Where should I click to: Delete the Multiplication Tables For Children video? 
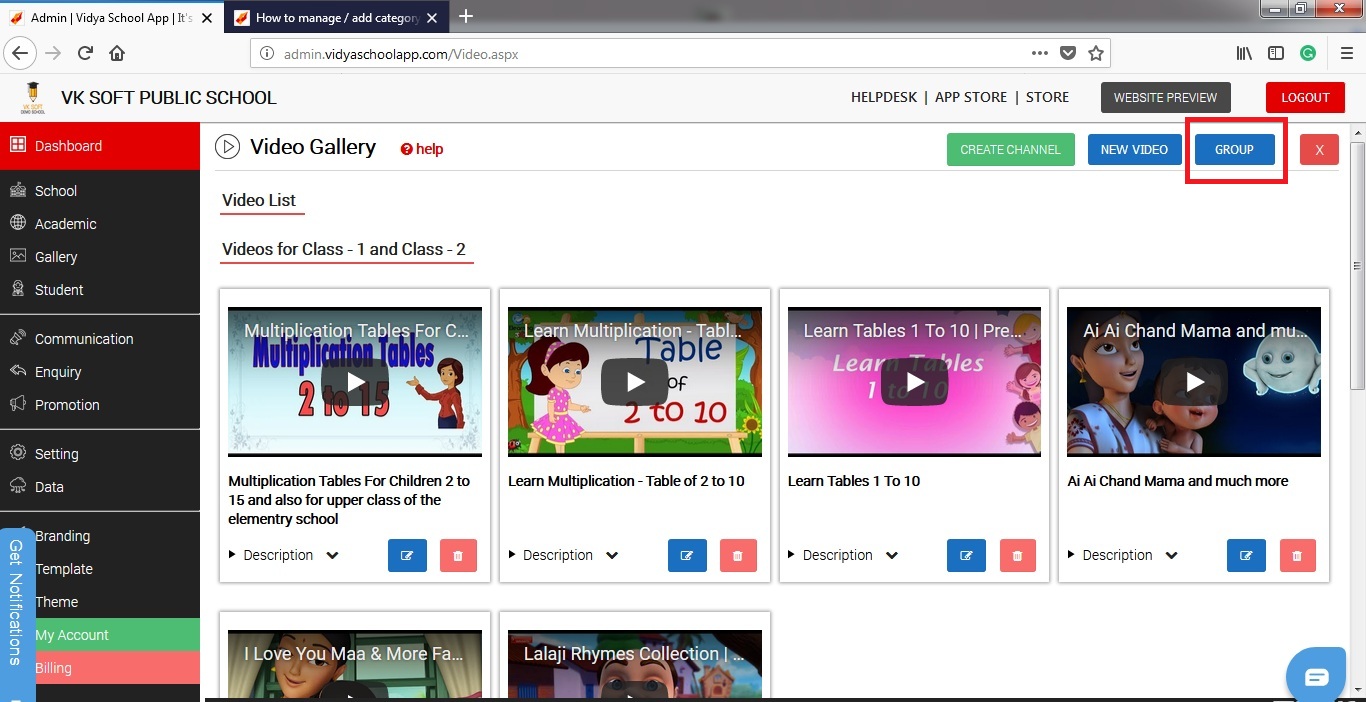458,555
